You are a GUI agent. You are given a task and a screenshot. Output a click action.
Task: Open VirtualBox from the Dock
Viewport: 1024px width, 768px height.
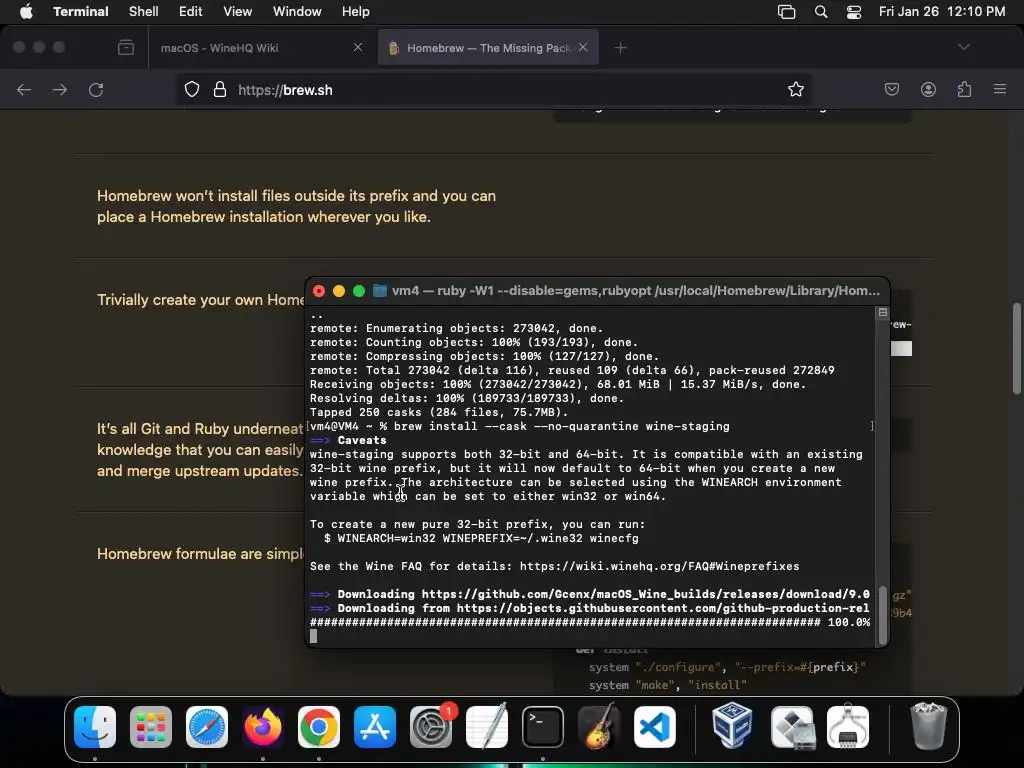click(x=732, y=727)
